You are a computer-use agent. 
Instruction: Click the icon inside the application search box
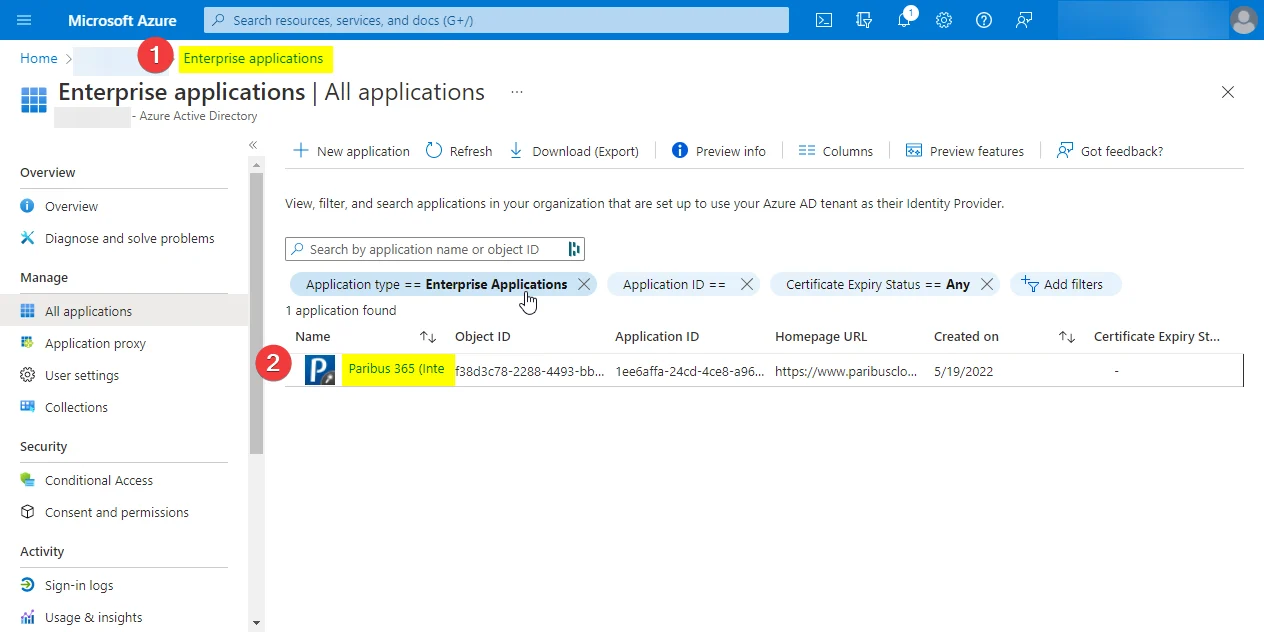point(574,249)
